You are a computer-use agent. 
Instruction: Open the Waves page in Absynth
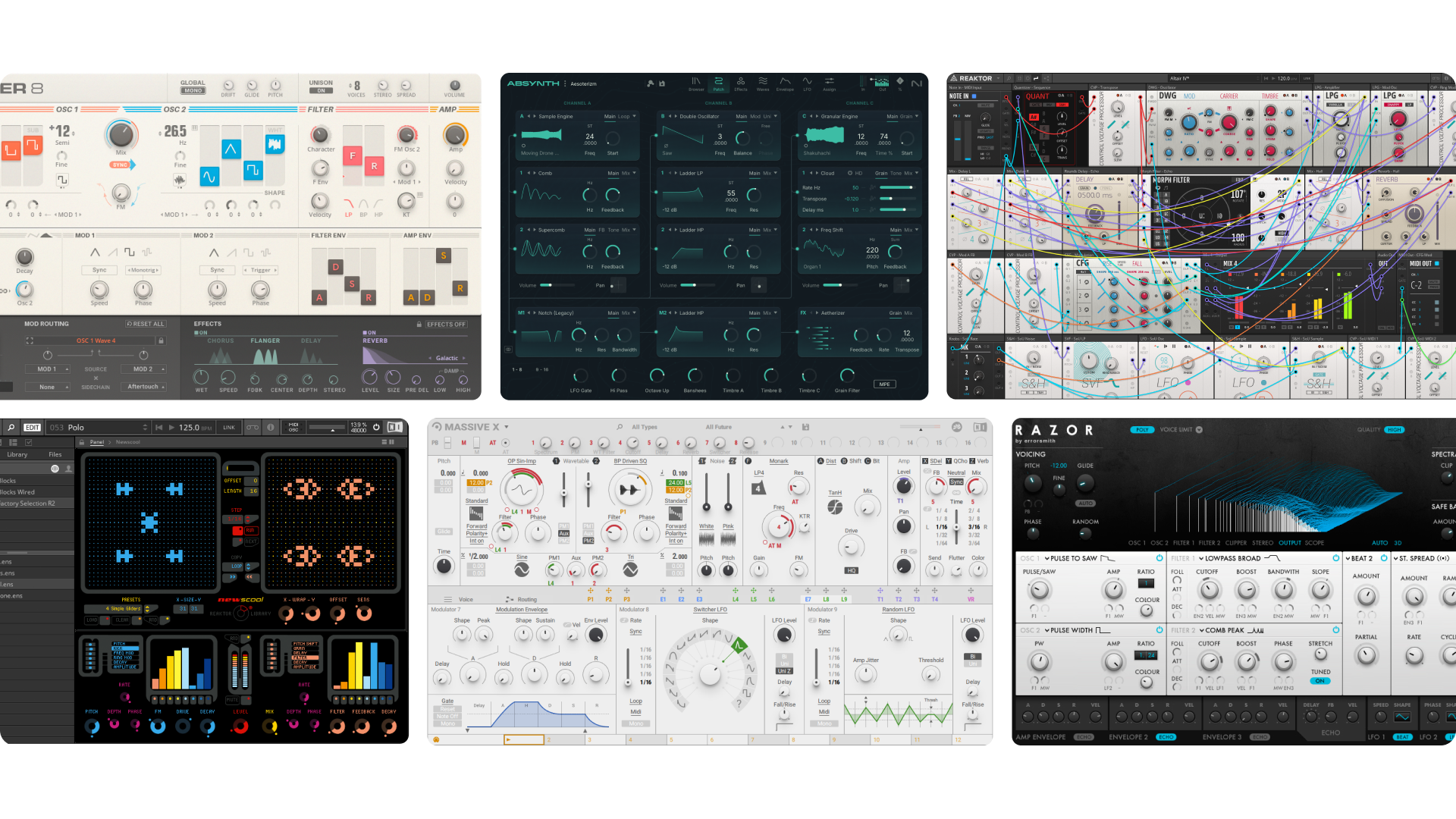tap(762, 83)
